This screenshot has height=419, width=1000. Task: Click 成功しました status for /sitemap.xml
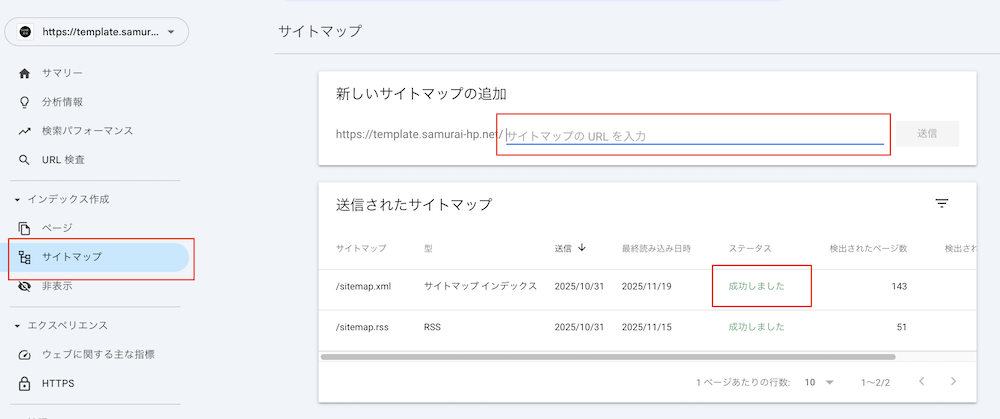pos(756,286)
